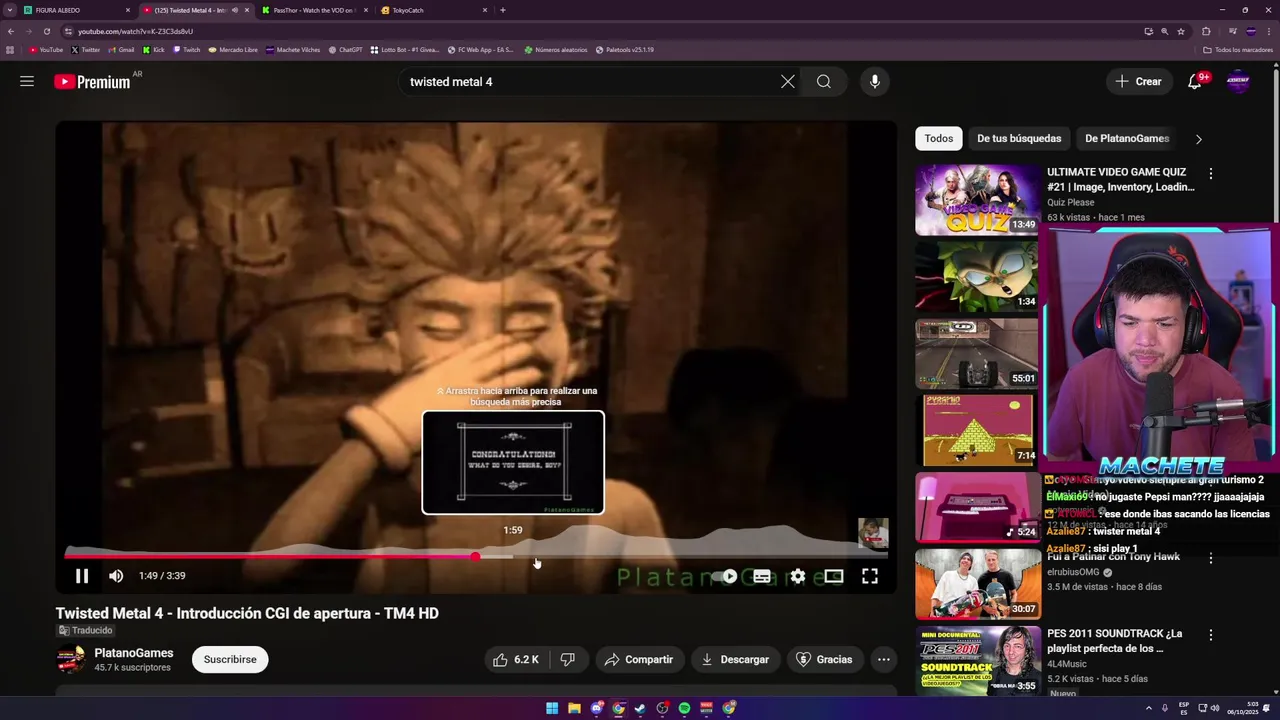Select the De tus búsquedas chip
The width and height of the screenshot is (1280, 720).
(x=1019, y=139)
